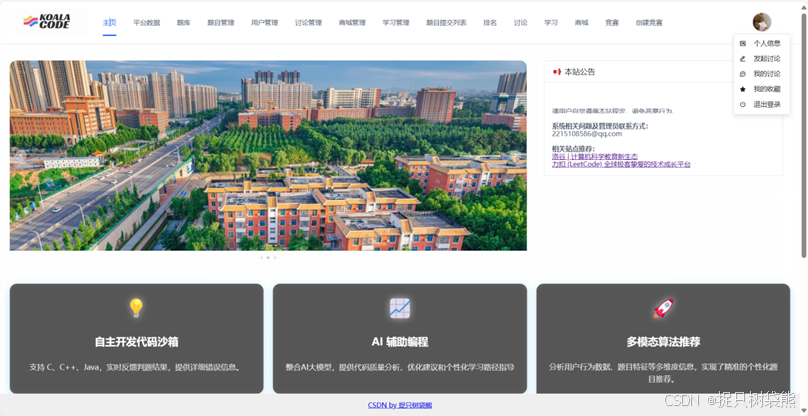Click the campus aerial carousel image
Image resolution: width=808 pixels, height=416 pixels.
pos(268,156)
